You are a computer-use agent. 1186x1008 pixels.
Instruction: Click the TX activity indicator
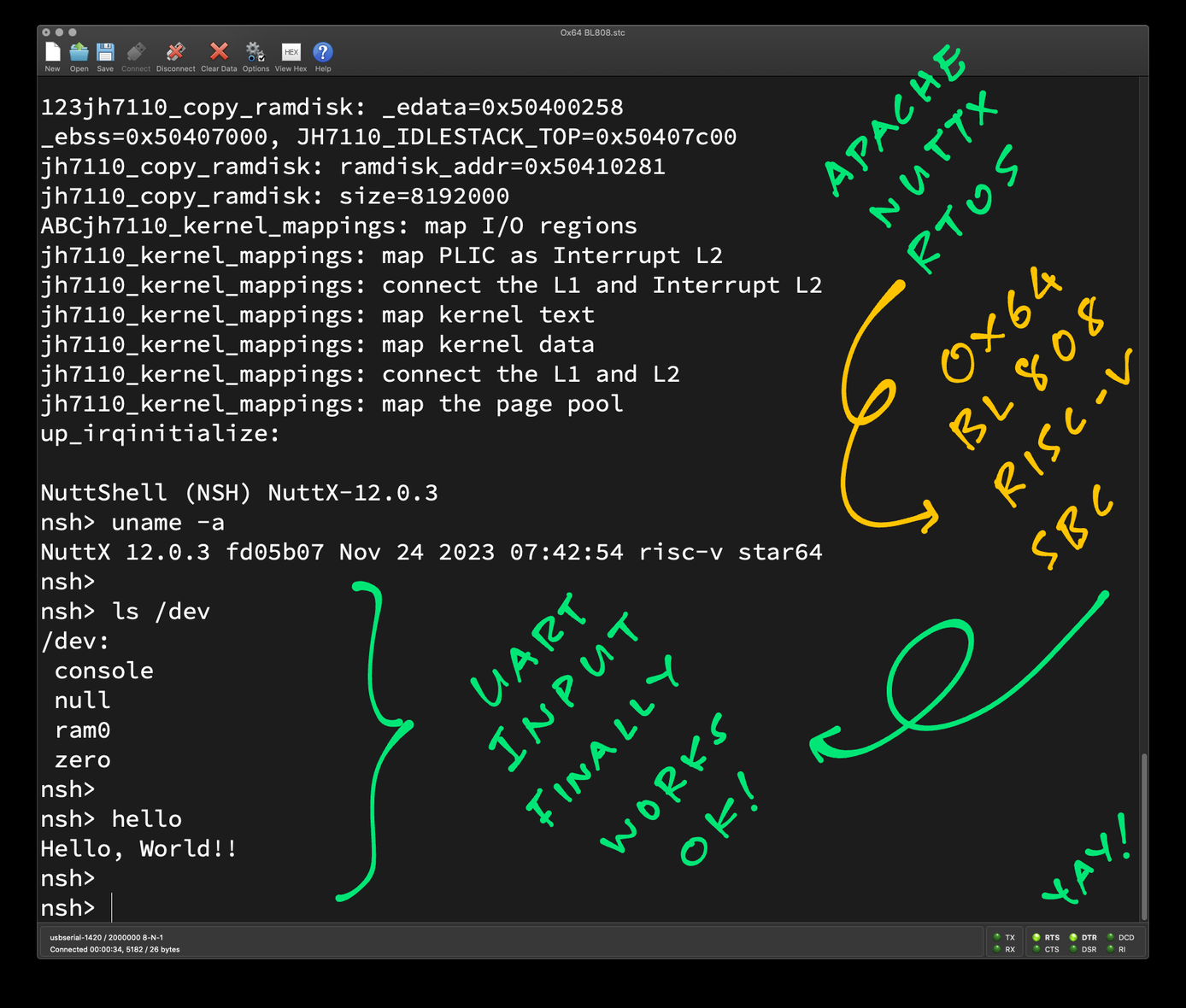click(997, 937)
